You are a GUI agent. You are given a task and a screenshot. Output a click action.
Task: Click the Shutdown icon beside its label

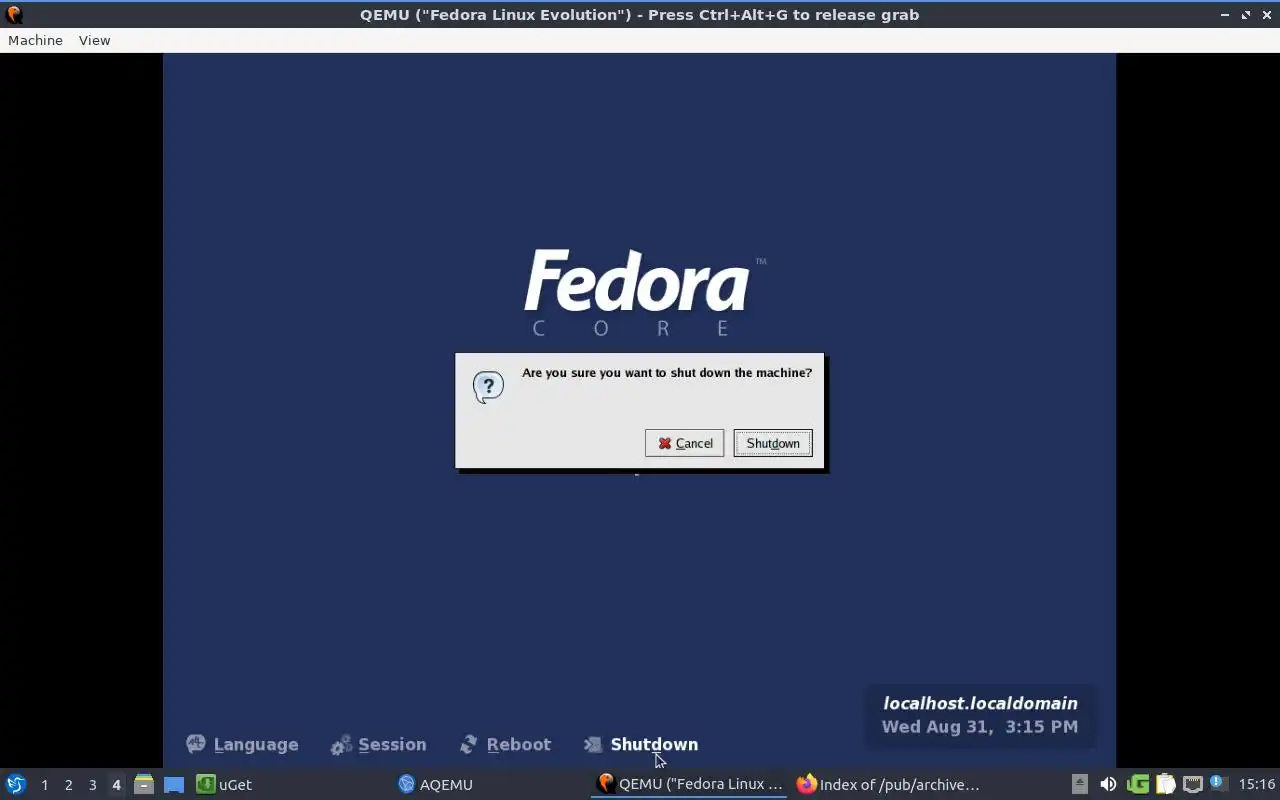593,744
